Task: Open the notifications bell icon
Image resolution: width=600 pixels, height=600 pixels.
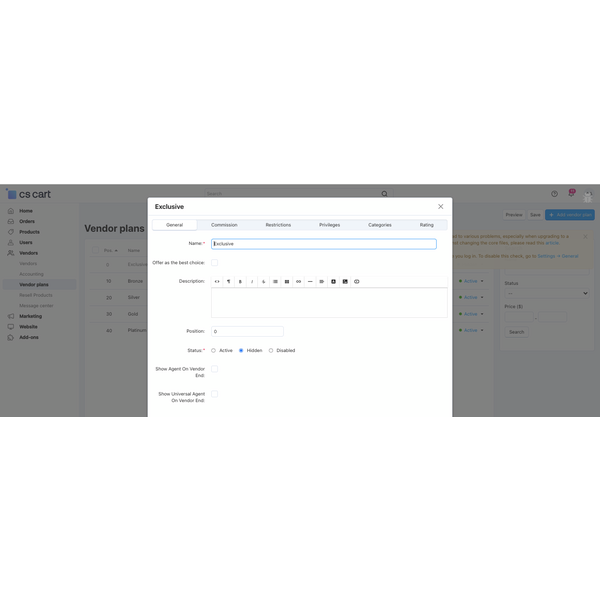Action: pyautogui.click(x=571, y=194)
